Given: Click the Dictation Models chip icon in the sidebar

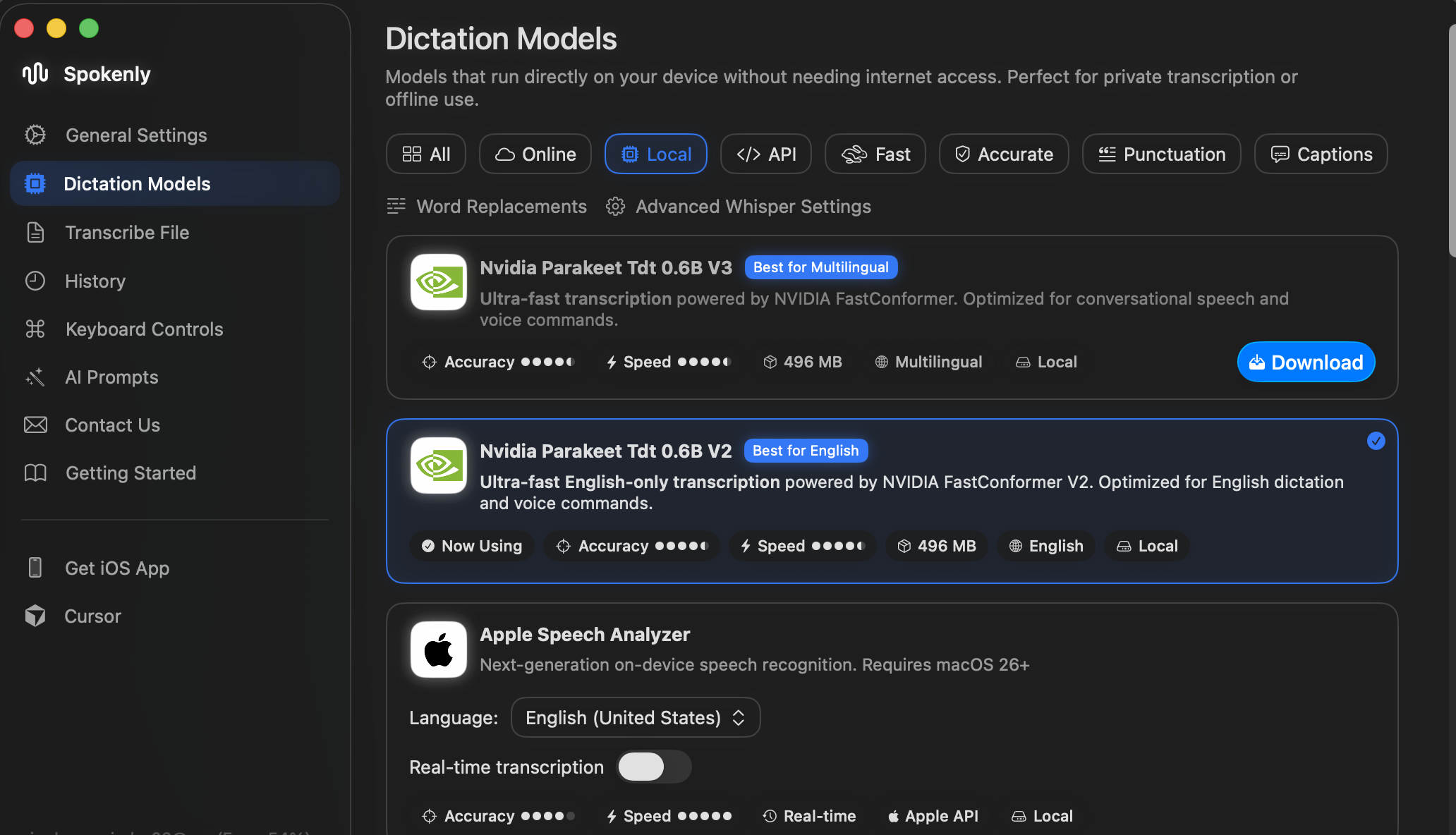Looking at the screenshot, I should [x=35, y=184].
